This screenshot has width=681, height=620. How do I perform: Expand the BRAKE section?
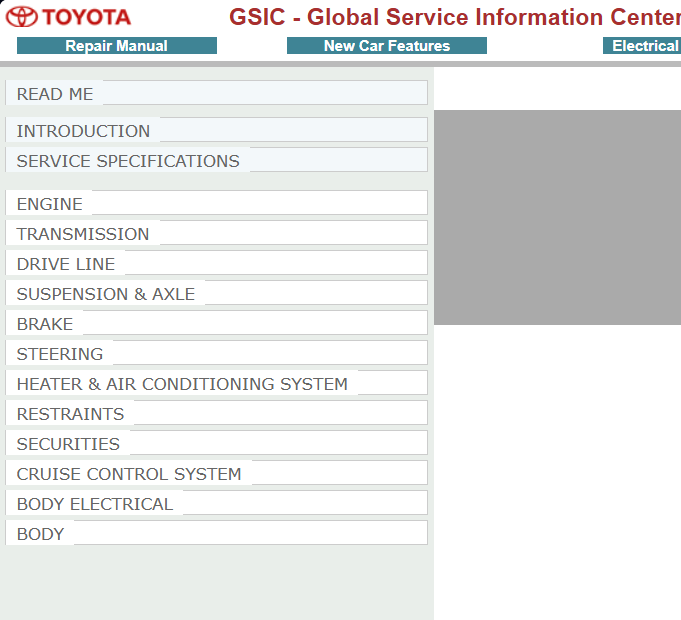coord(216,323)
